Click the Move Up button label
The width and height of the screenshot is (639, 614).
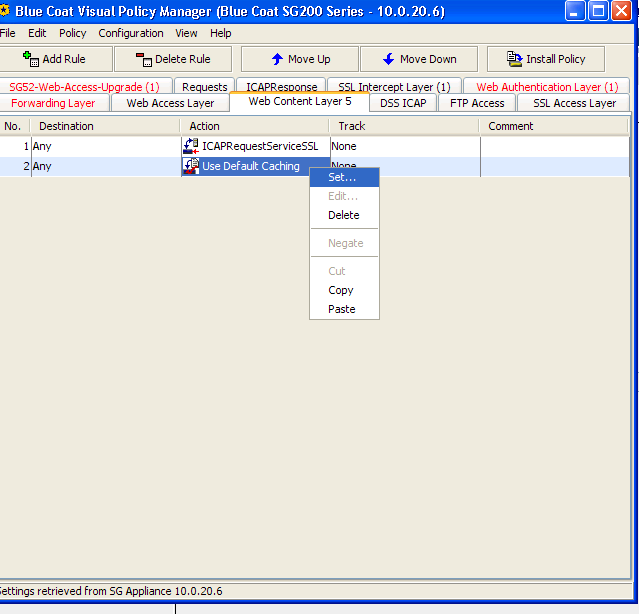click(x=309, y=59)
